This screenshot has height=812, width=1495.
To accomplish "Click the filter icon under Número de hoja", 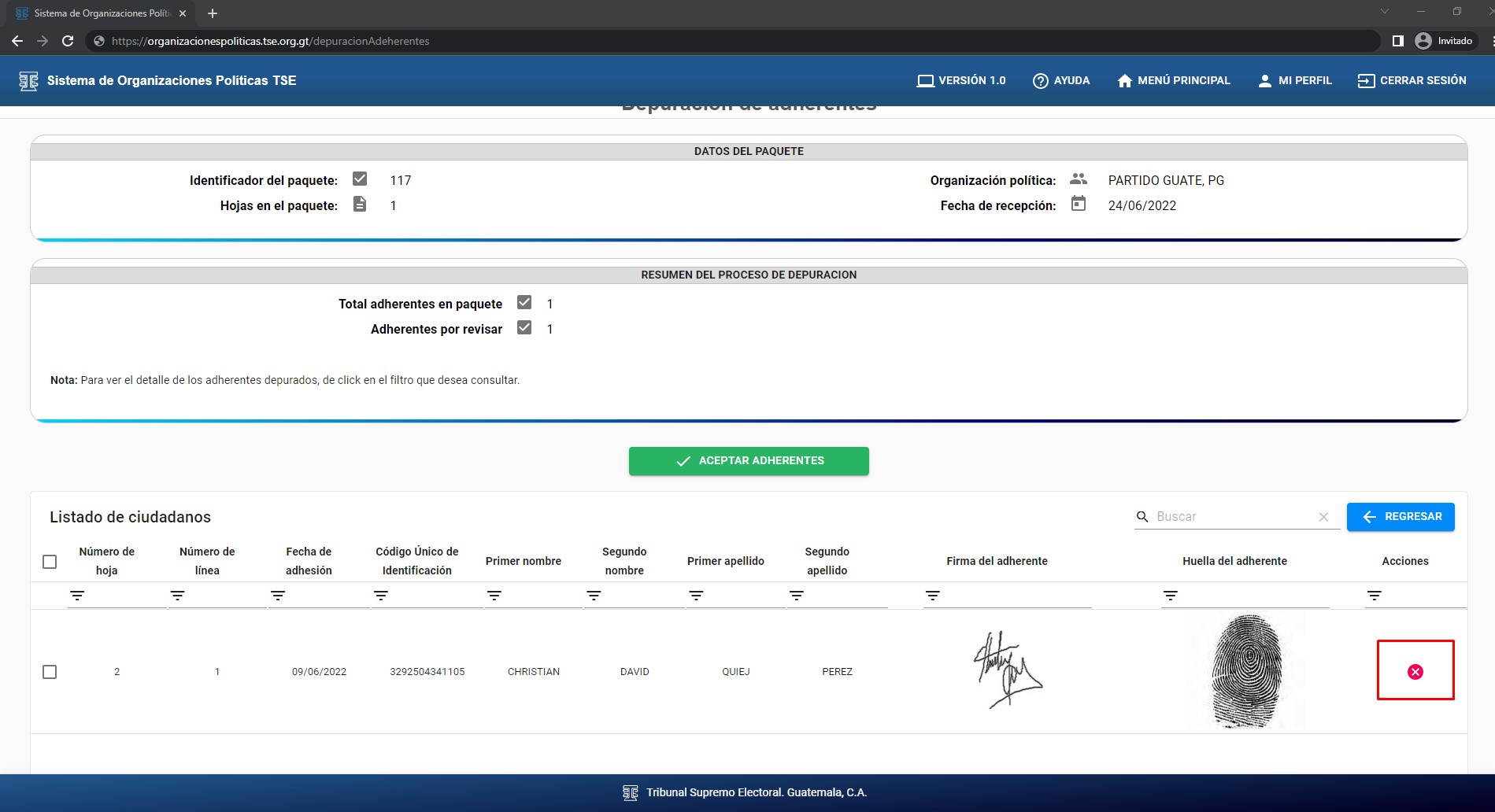I will pos(77,596).
